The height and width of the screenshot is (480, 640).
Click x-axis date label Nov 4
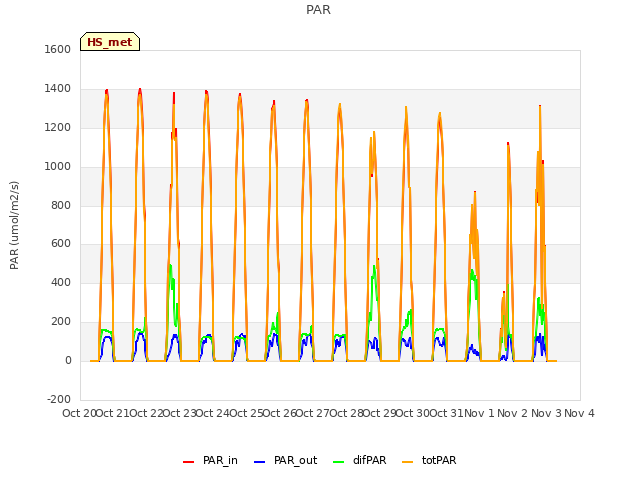(x=579, y=413)
